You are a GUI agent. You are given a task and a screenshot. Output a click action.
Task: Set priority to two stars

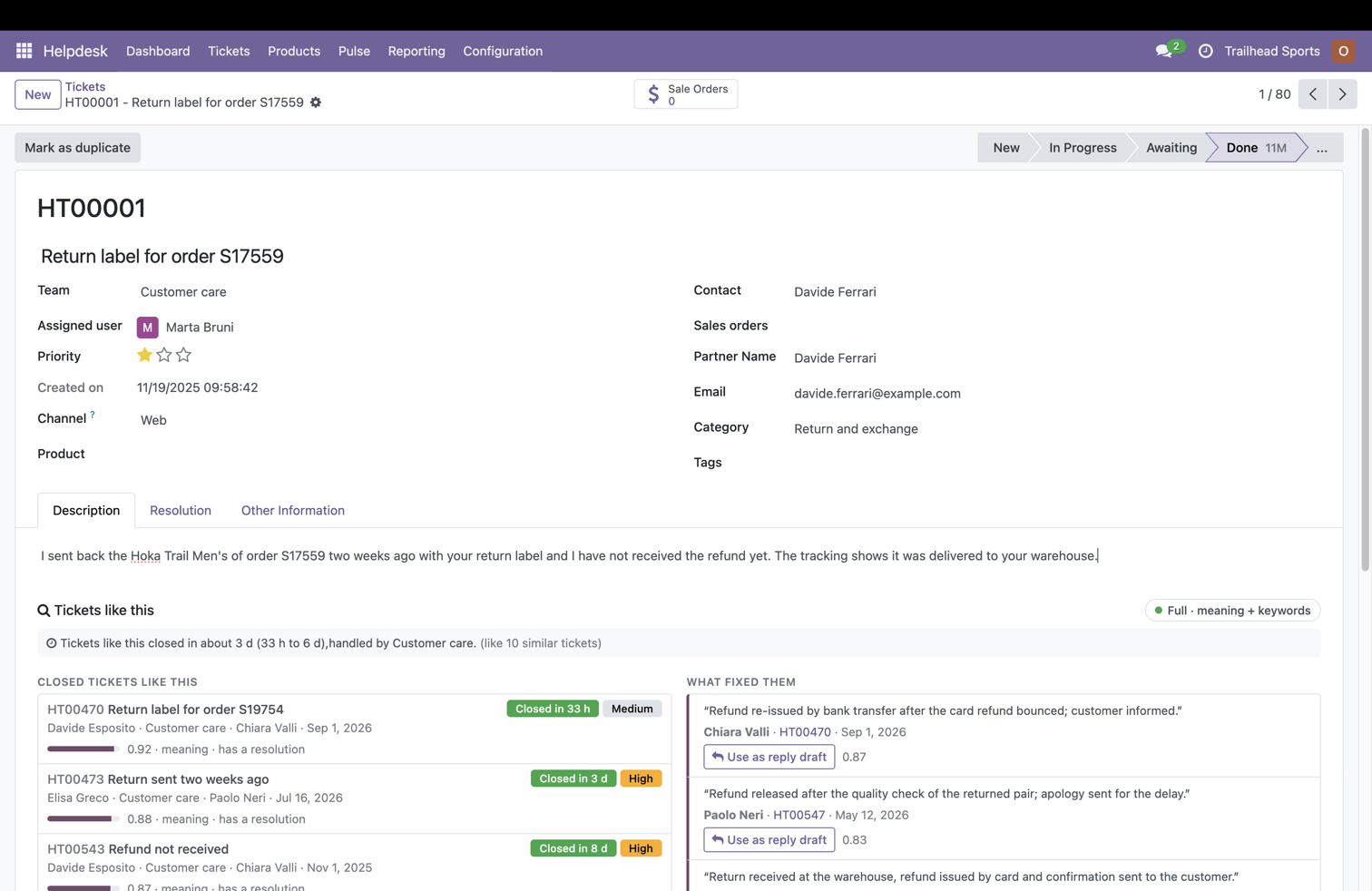point(164,355)
